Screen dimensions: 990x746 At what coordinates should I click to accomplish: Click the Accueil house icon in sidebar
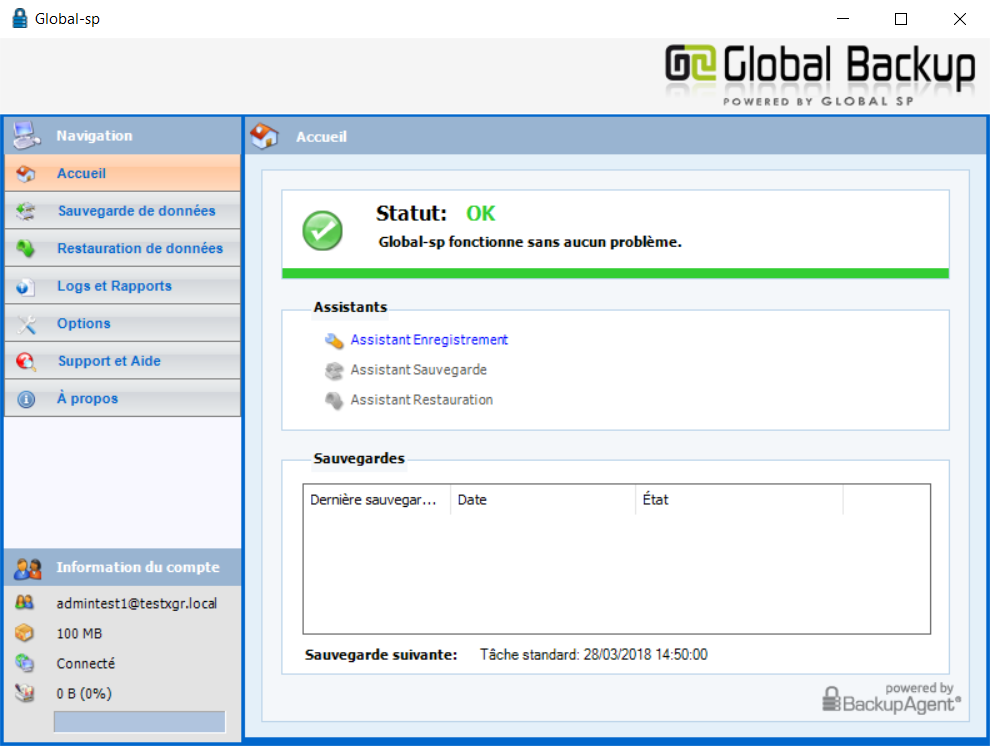(26, 174)
